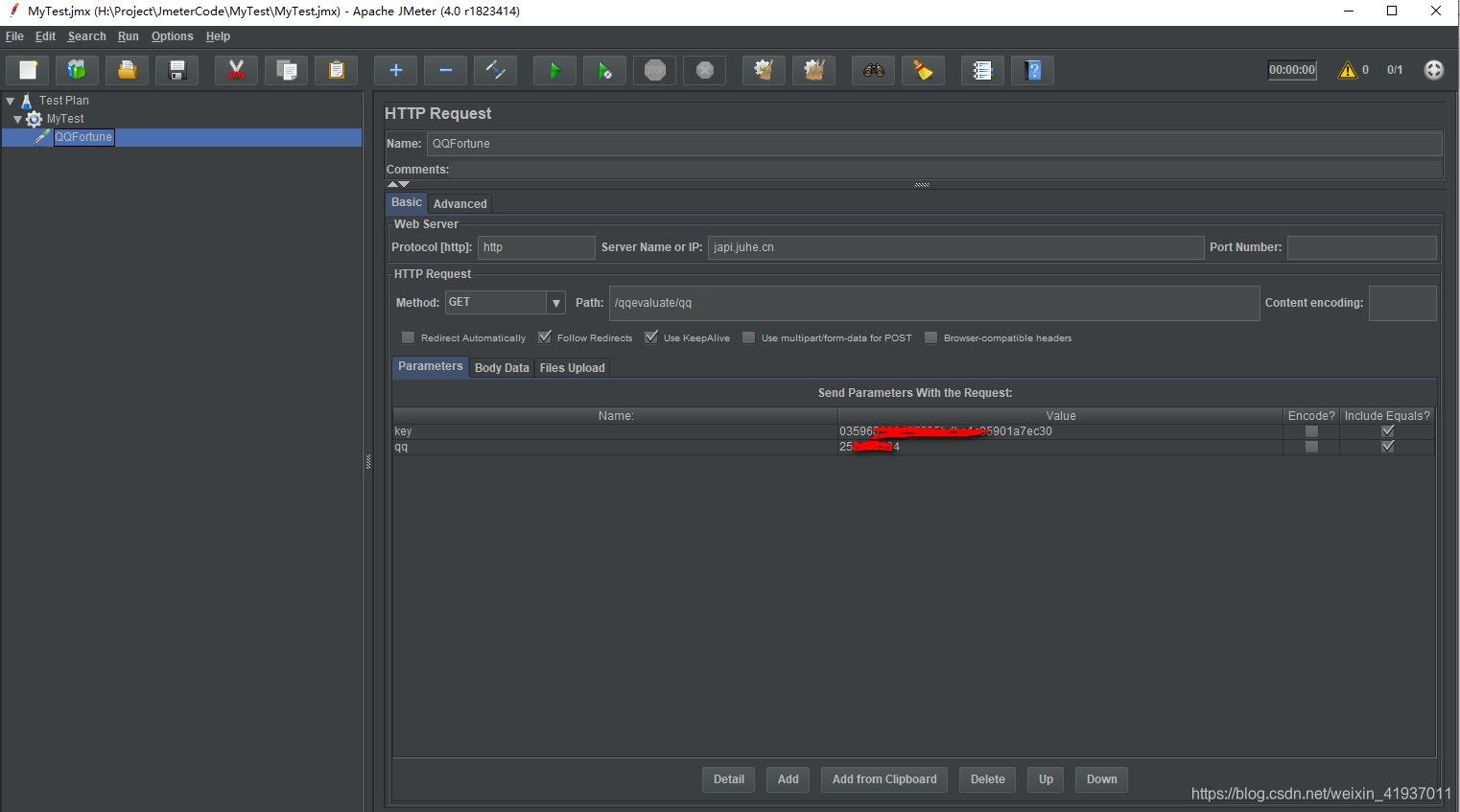Uncheck the Follow Redirects checkbox
The image size is (1460, 812).
[545, 337]
